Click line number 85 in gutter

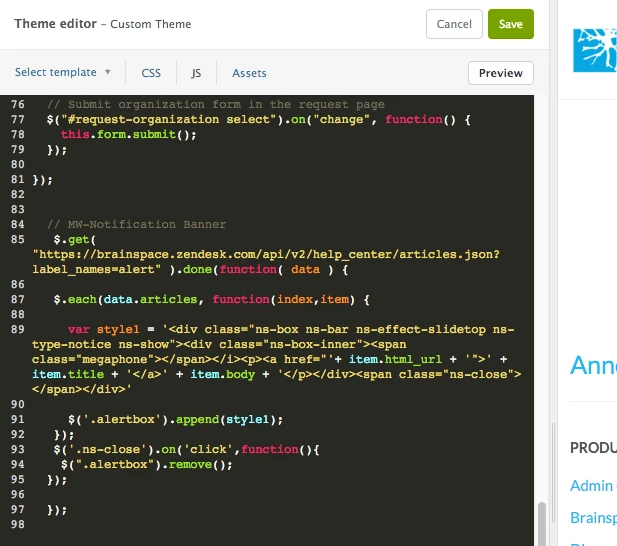tap(18, 239)
